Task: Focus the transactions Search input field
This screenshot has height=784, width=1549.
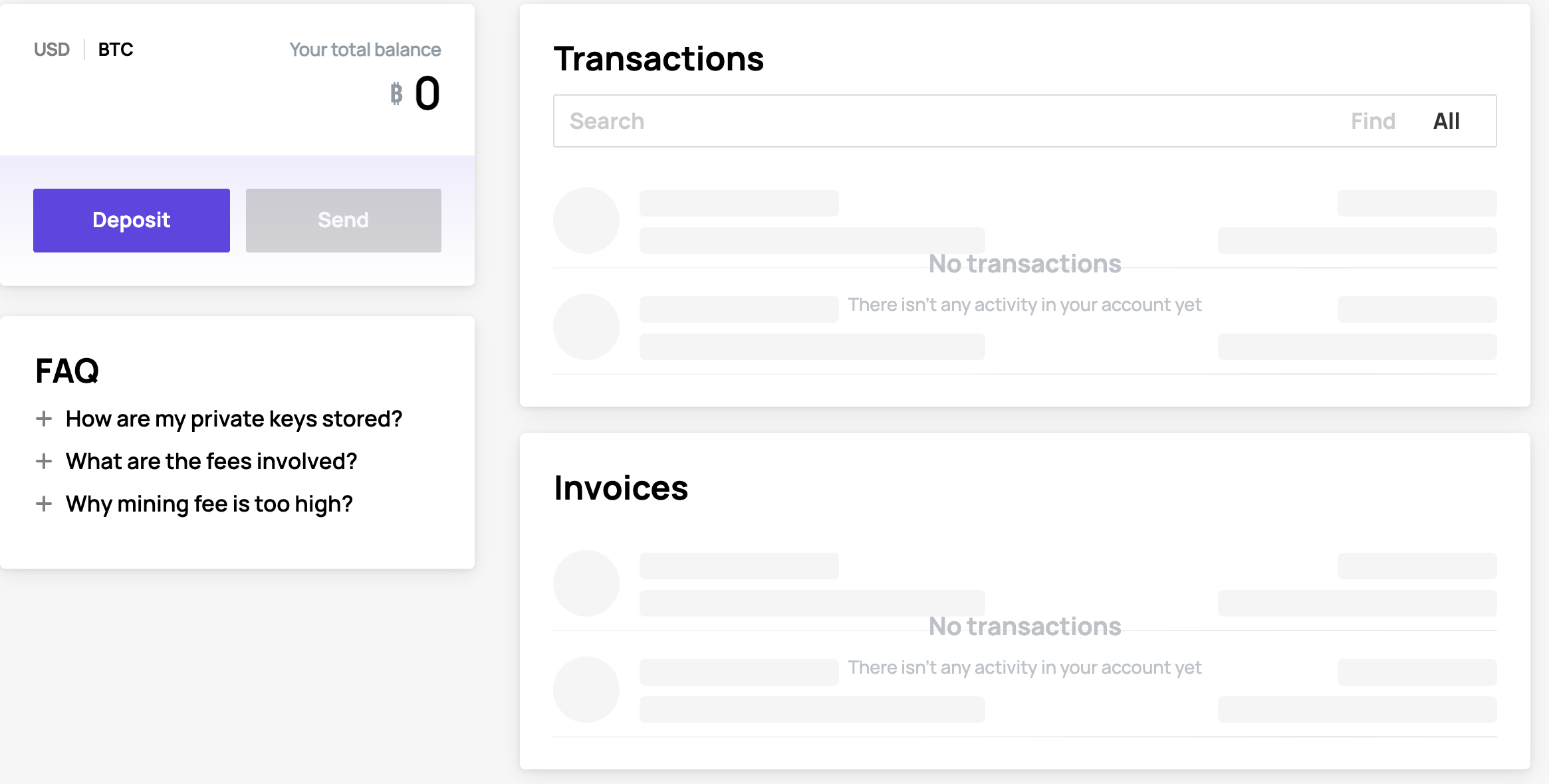Action: tap(944, 121)
